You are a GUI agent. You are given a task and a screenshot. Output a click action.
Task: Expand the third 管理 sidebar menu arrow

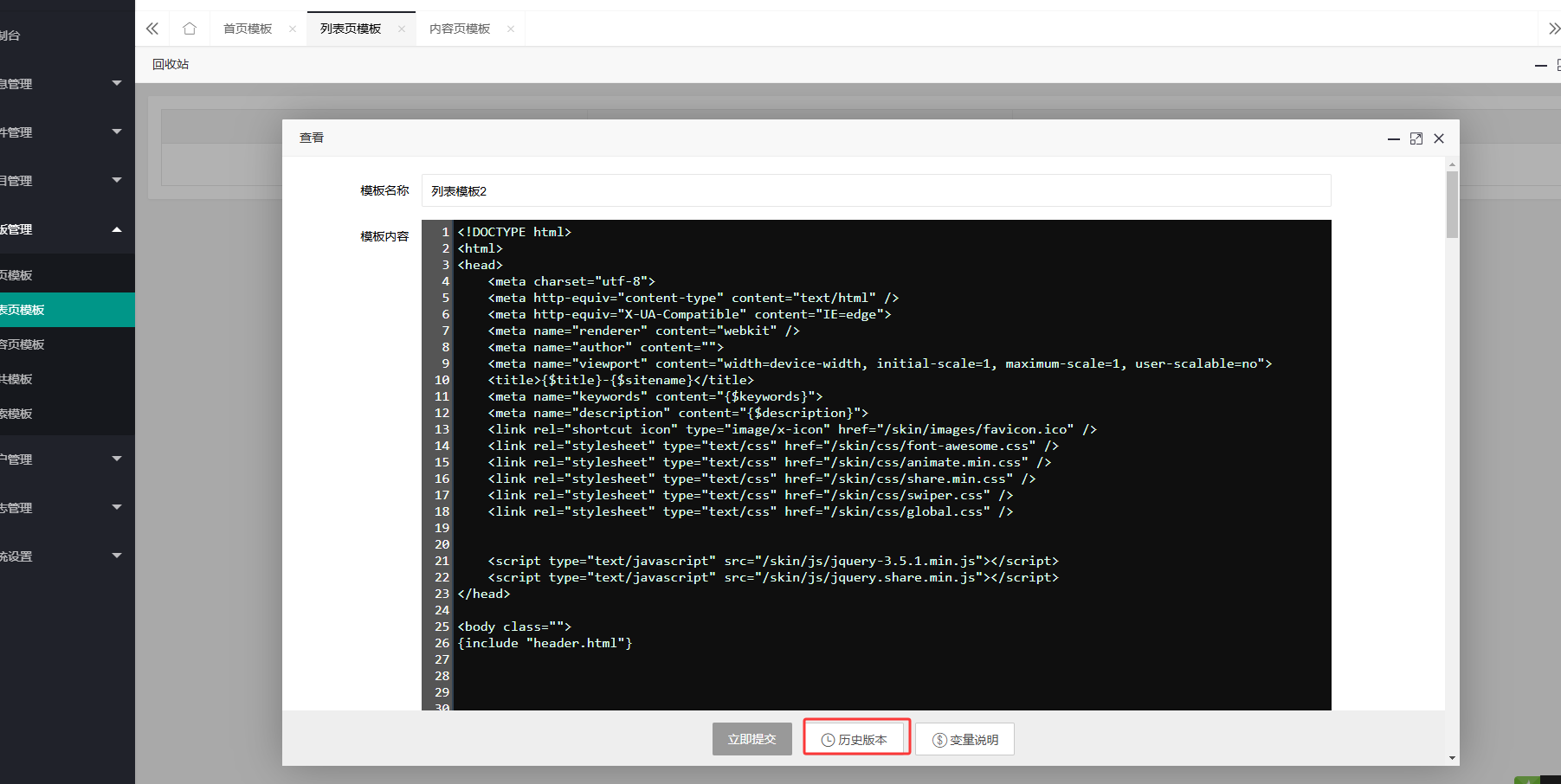117,180
